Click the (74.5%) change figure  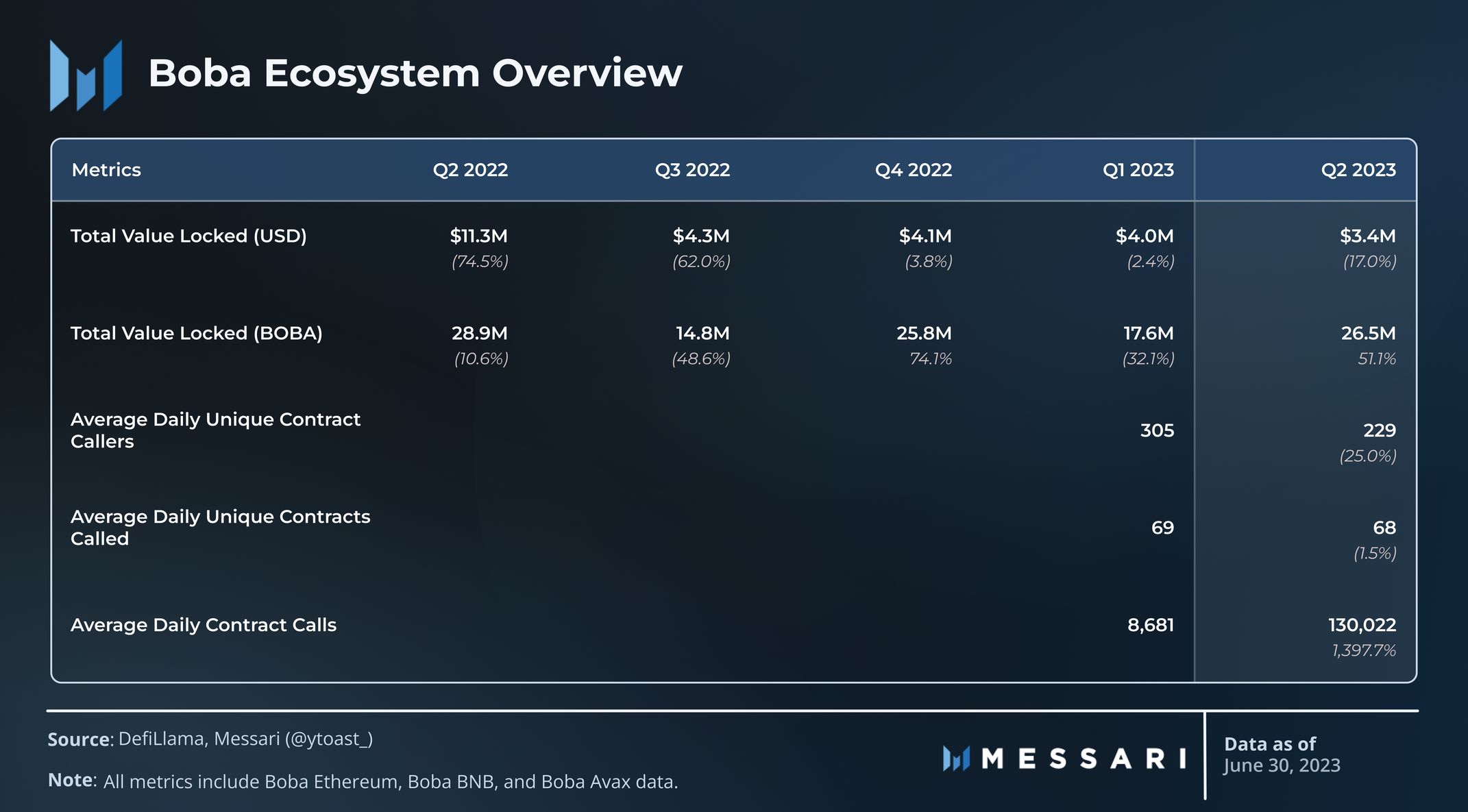[x=480, y=262]
